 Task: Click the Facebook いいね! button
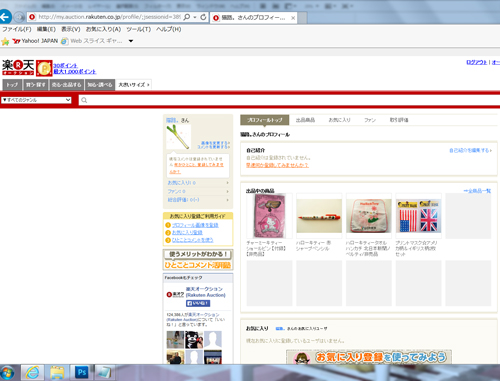(198, 303)
